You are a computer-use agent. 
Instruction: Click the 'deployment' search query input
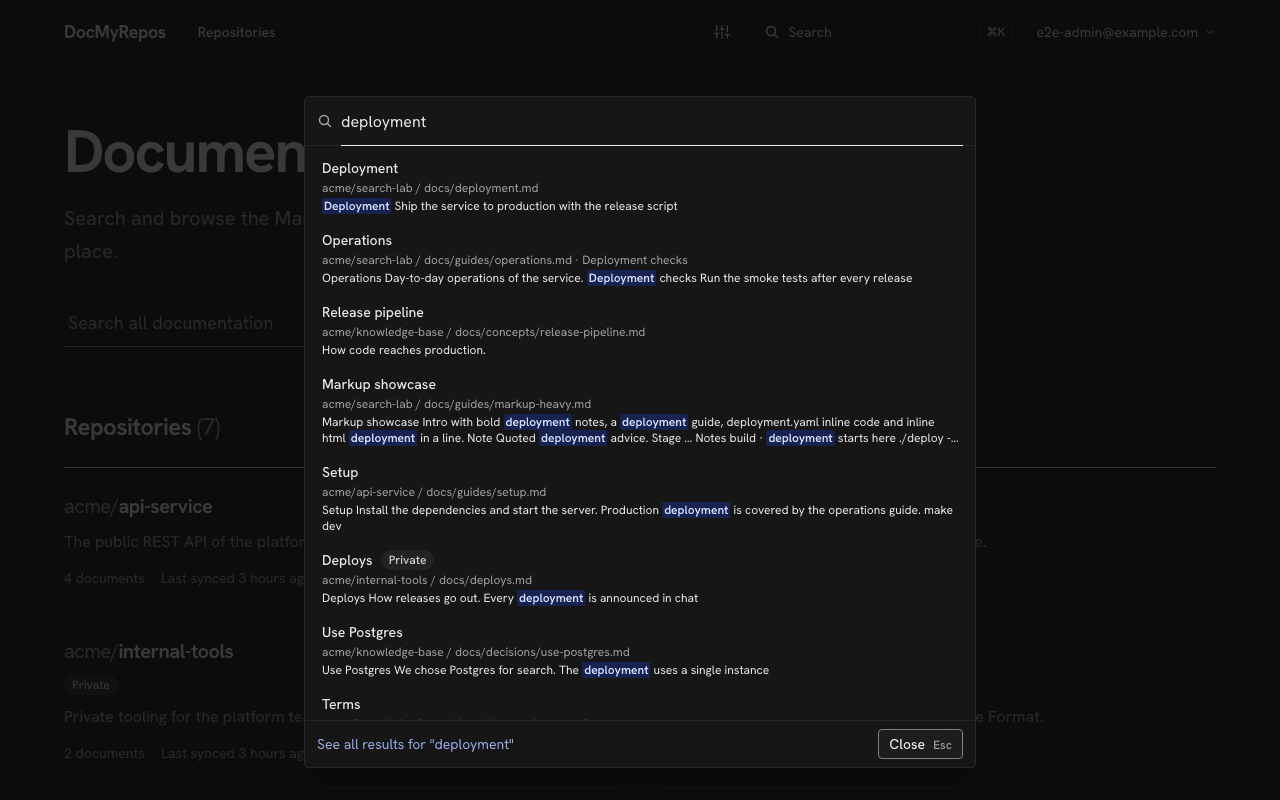click(651, 121)
